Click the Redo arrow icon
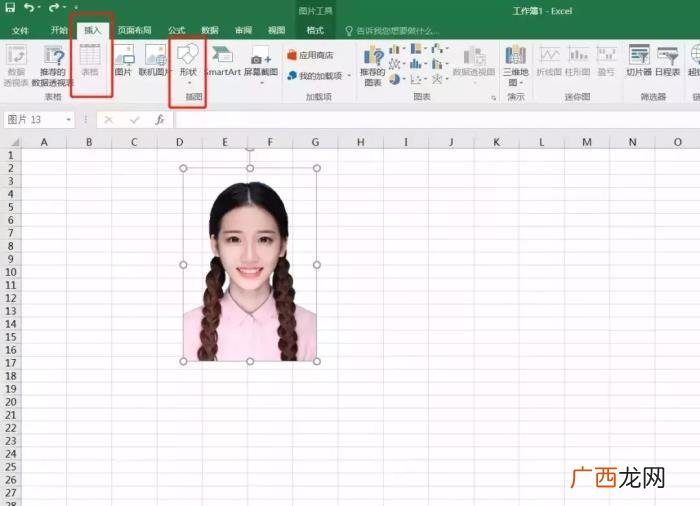Image resolution: width=700 pixels, height=506 pixels. pyautogui.click(x=54, y=7)
